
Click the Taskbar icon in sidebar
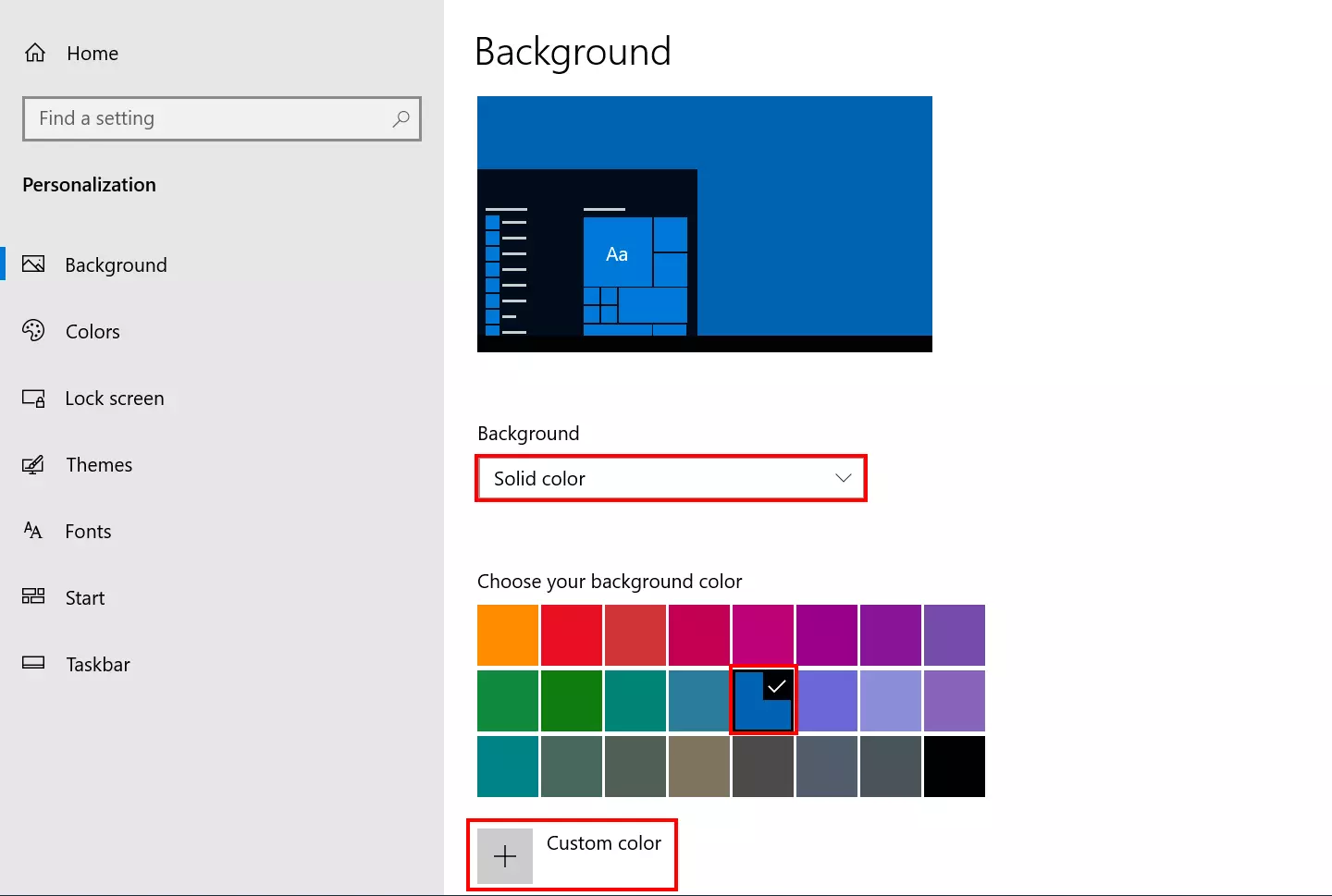click(33, 663)
